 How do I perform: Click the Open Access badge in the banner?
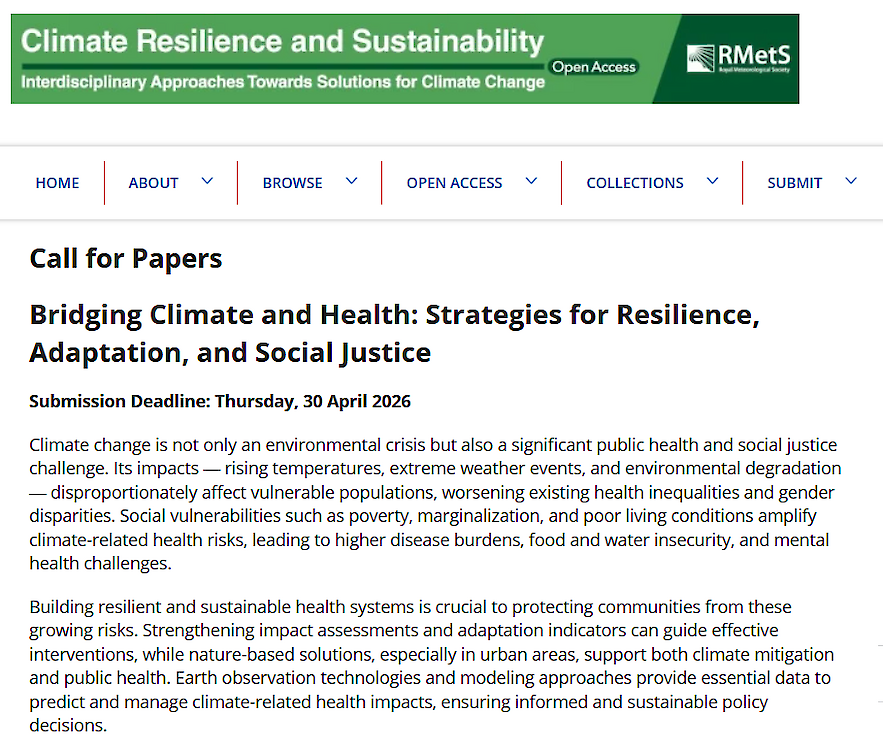[594, 67]
